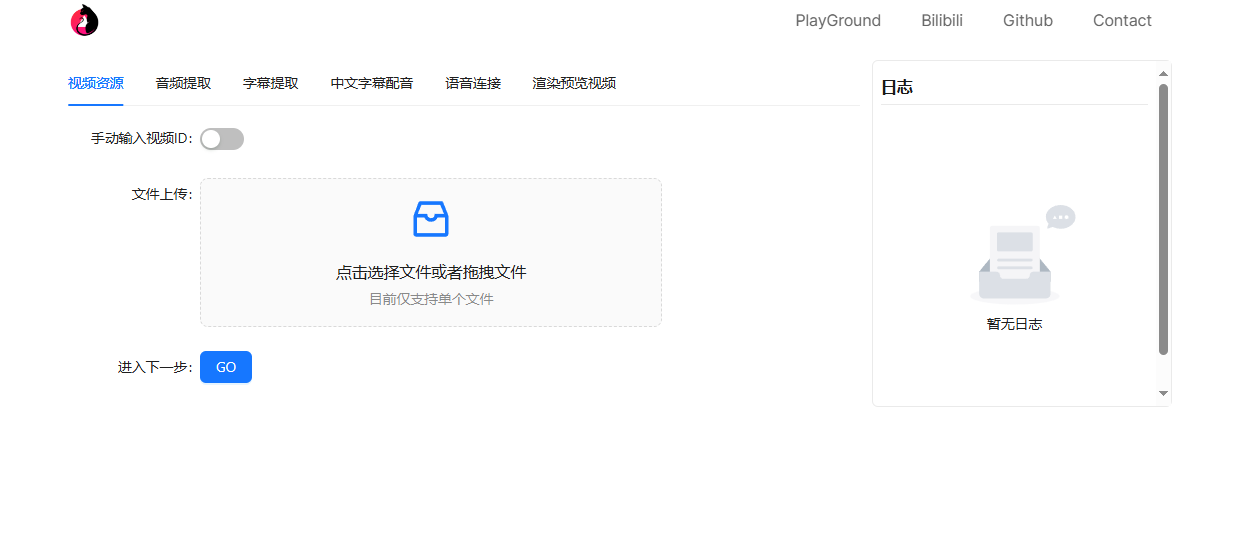Click the log panel scroll-down arrow
Viewport: 1257px width, 548px height.
click(x=1163, y=393)
